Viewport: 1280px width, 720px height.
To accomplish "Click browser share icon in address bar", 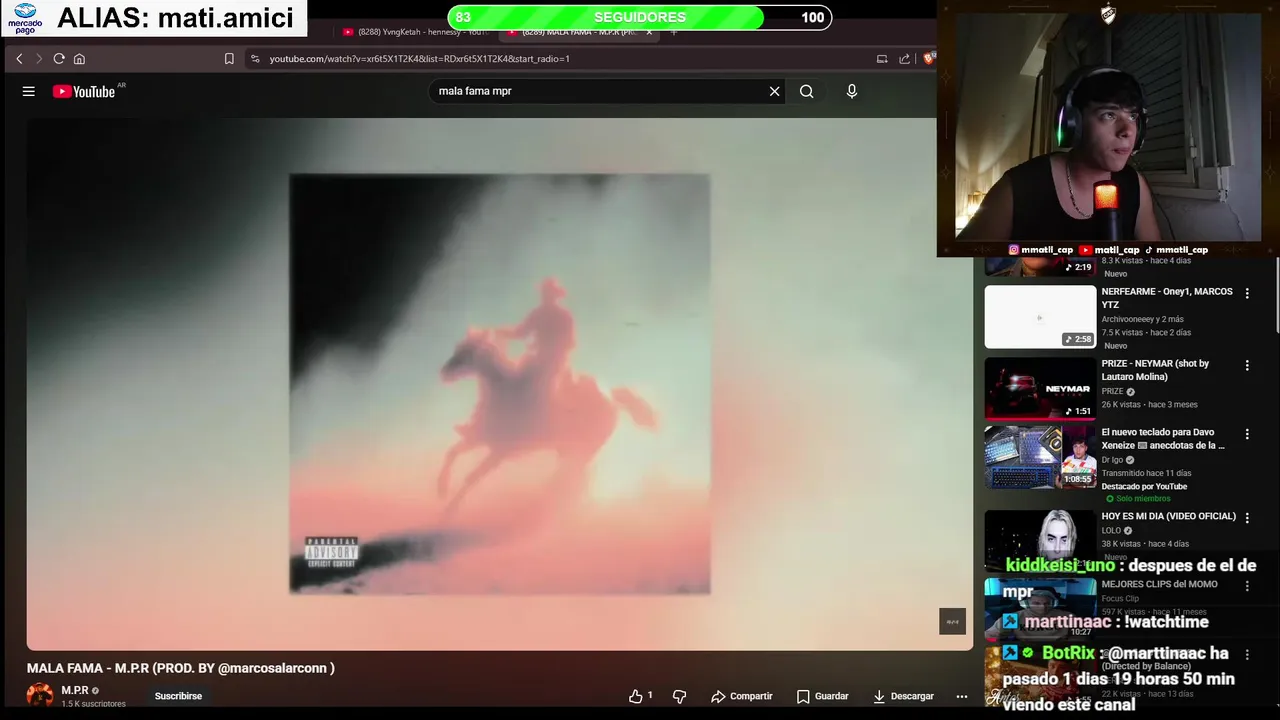I will click(905, 59).
